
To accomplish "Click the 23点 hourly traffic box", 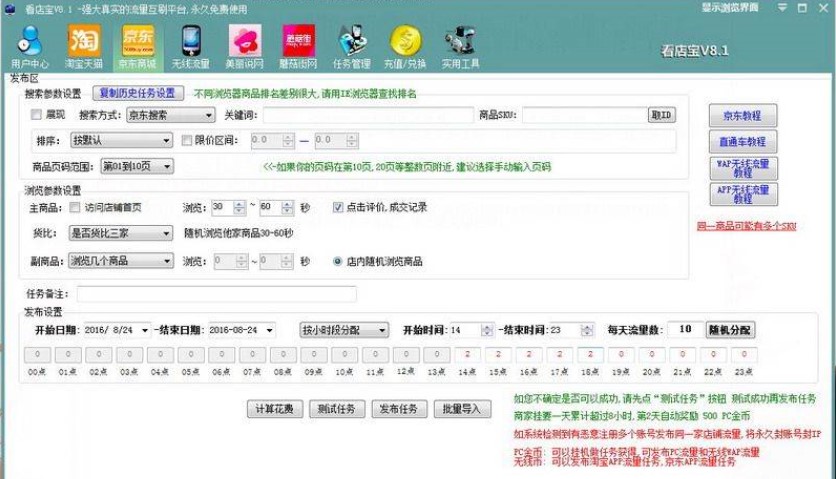I will (744, 355).
